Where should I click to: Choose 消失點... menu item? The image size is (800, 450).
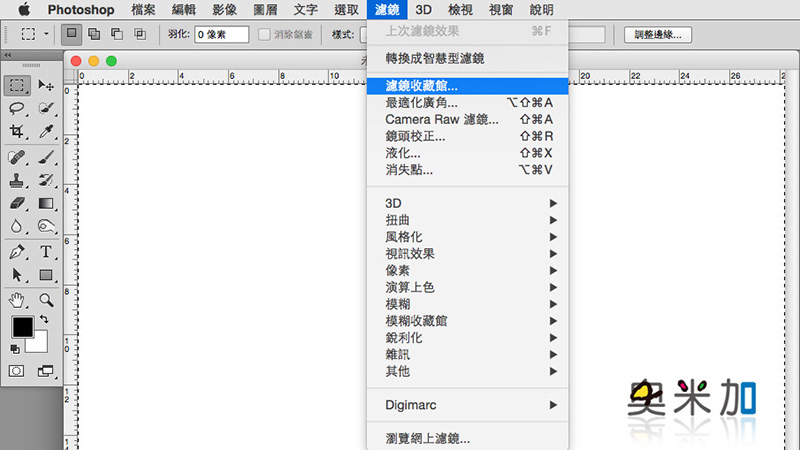coord(467,170)
